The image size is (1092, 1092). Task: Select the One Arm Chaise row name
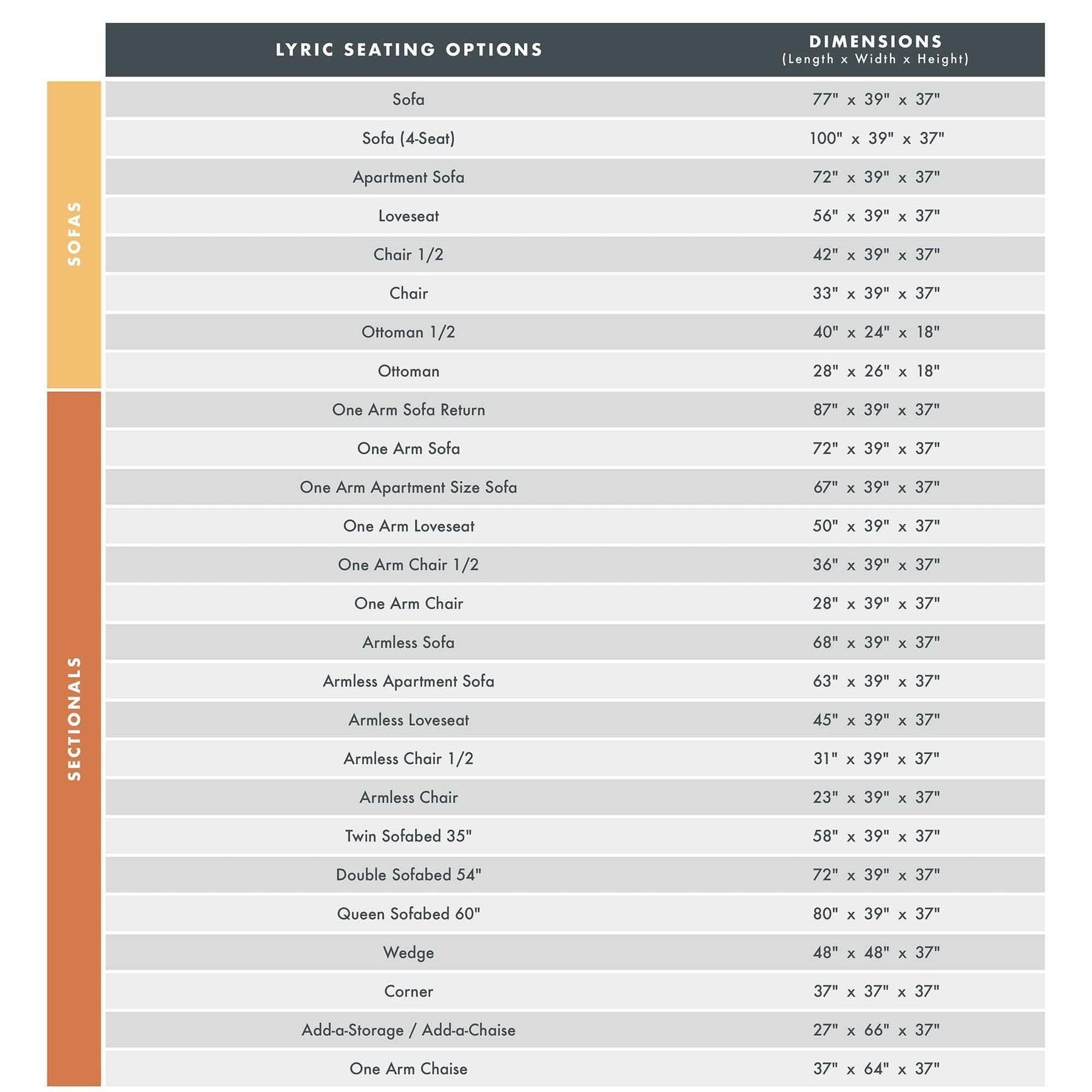click(x=408, y=1069)
